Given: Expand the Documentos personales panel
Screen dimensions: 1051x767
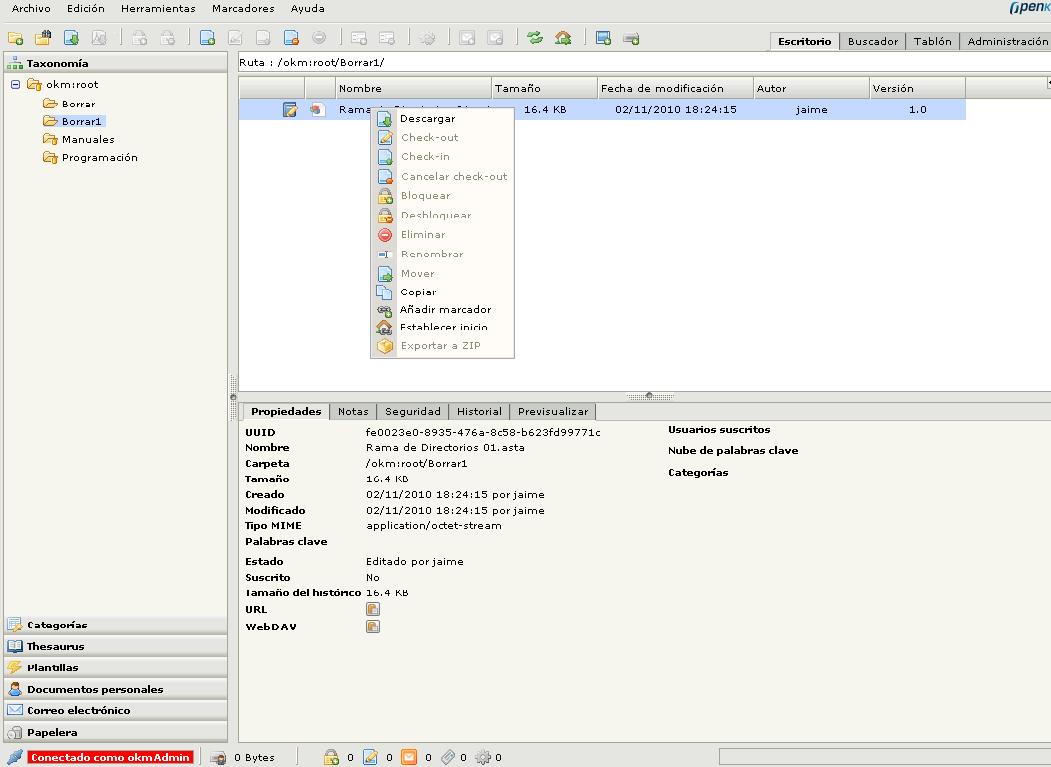Looking at the screenshot, I should (115, 689).
